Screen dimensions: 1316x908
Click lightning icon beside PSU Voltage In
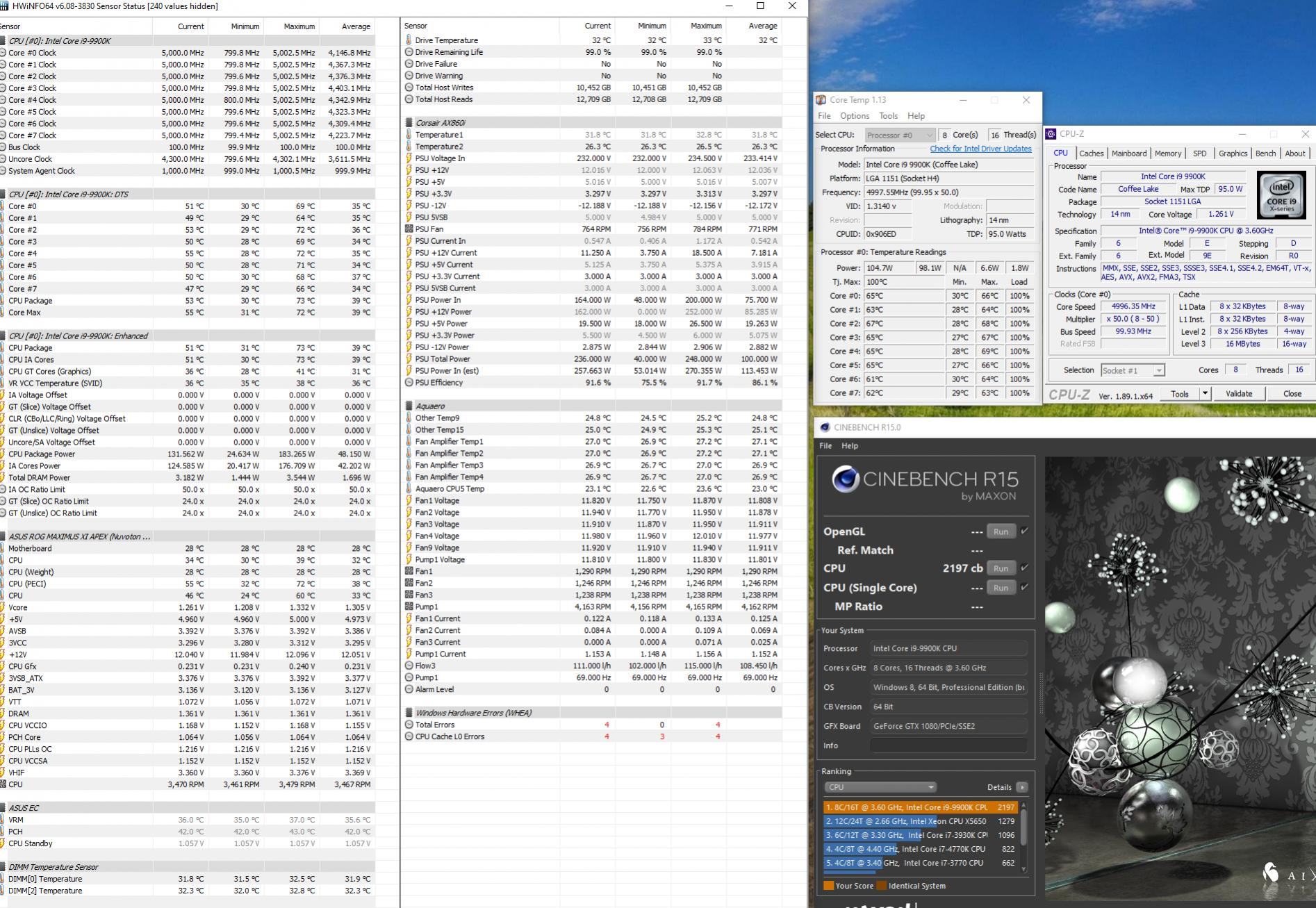[x=409, y=158]
